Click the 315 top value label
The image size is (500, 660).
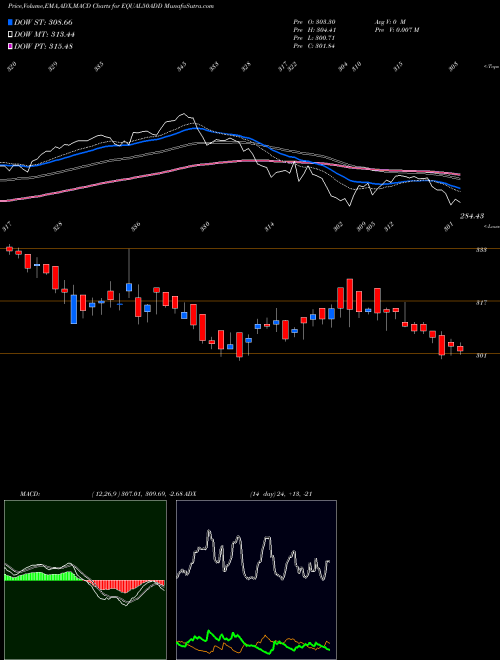398,67
